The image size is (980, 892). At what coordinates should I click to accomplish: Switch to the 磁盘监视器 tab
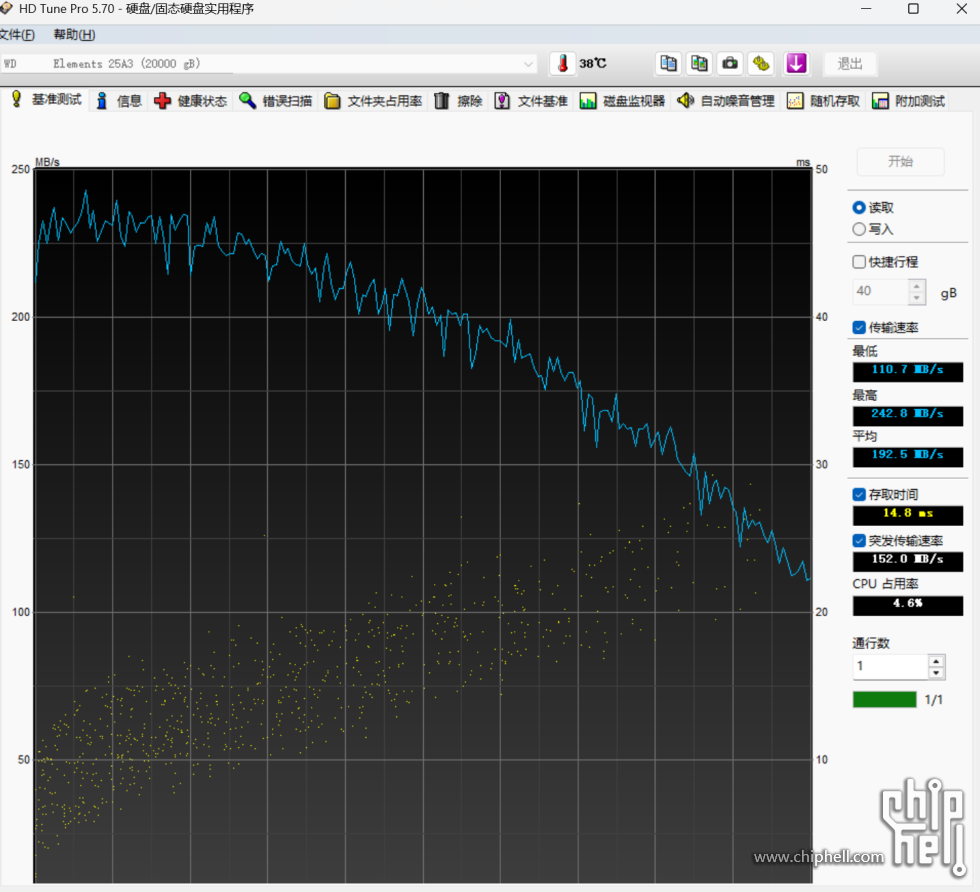622,101
